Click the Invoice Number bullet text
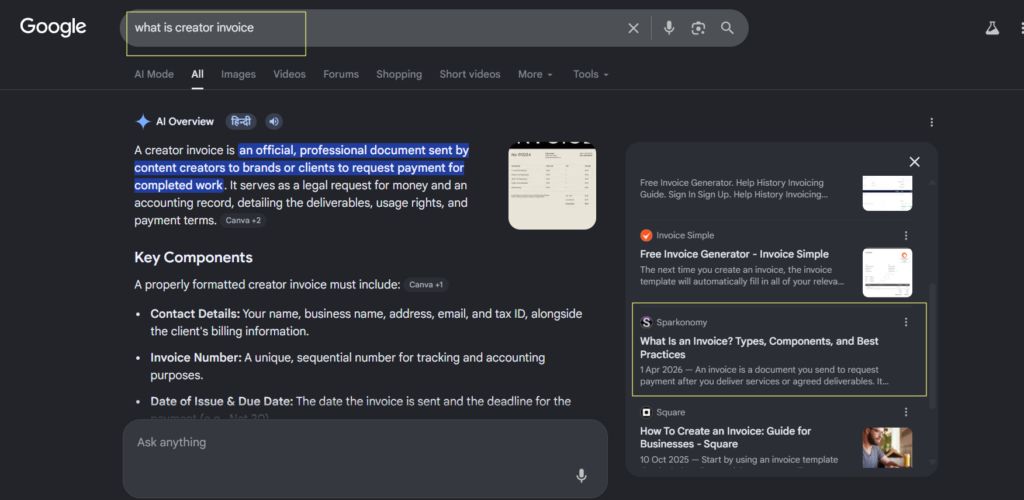1024x500 pixels. (347, 367)
